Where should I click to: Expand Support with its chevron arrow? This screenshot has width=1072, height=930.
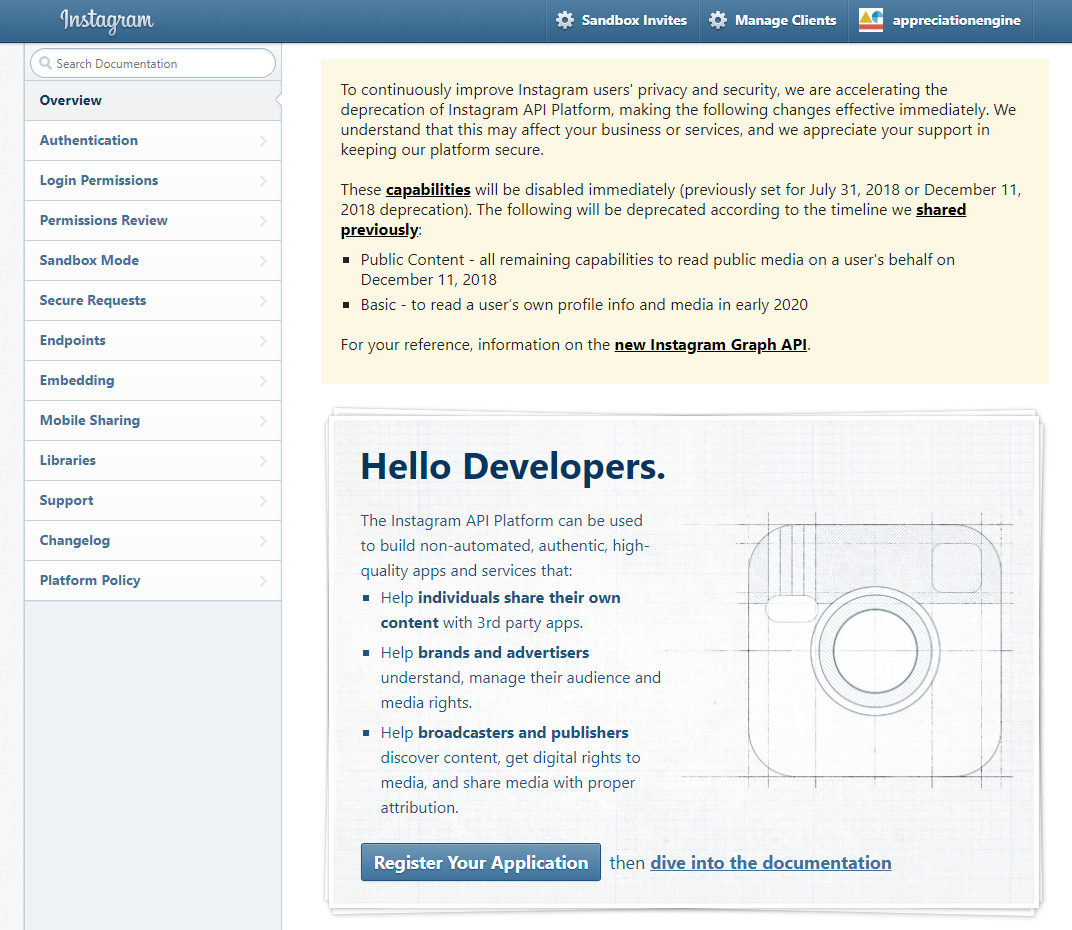(x=263, y=501)
